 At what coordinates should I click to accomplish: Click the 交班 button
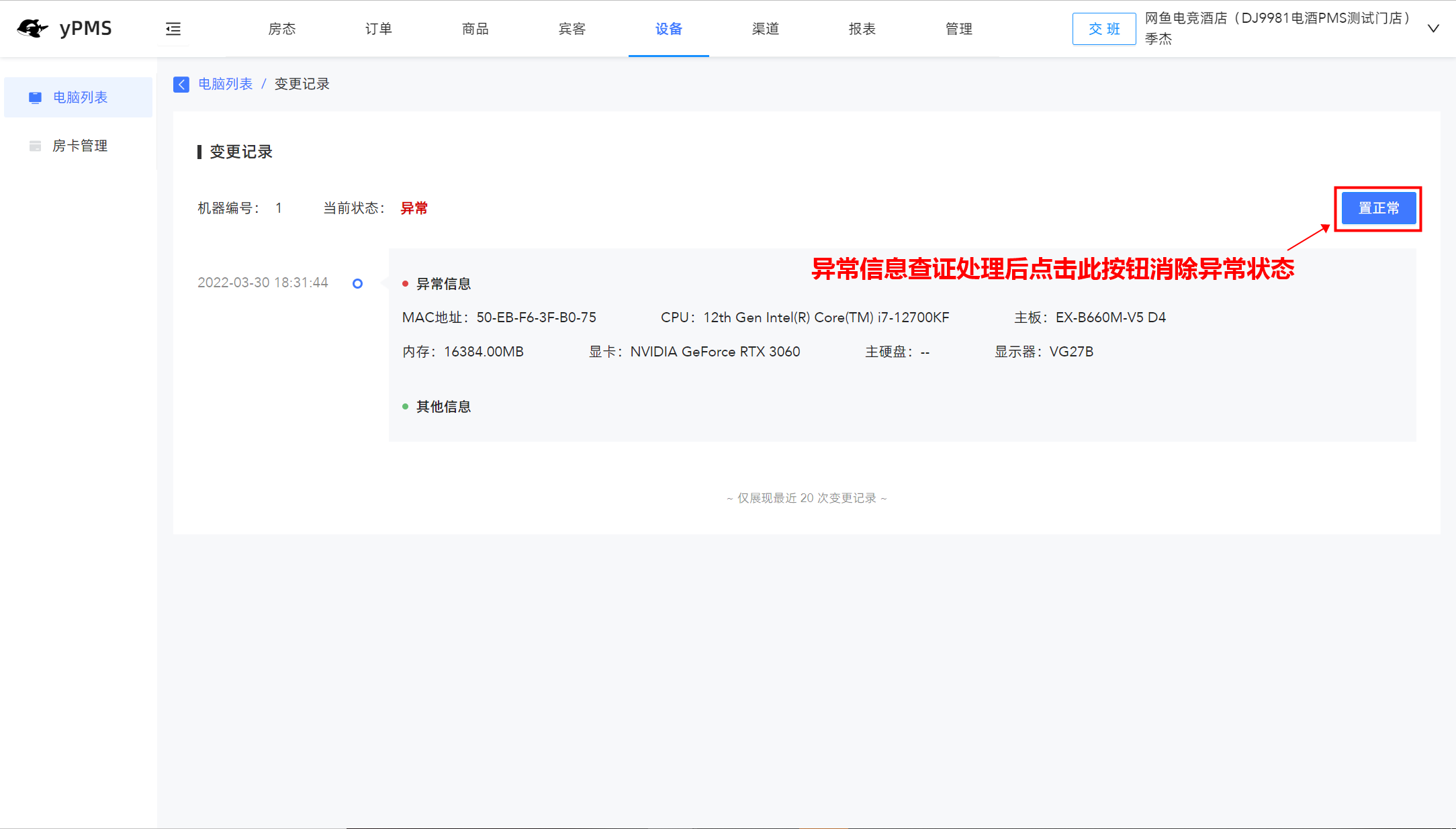1104,29
